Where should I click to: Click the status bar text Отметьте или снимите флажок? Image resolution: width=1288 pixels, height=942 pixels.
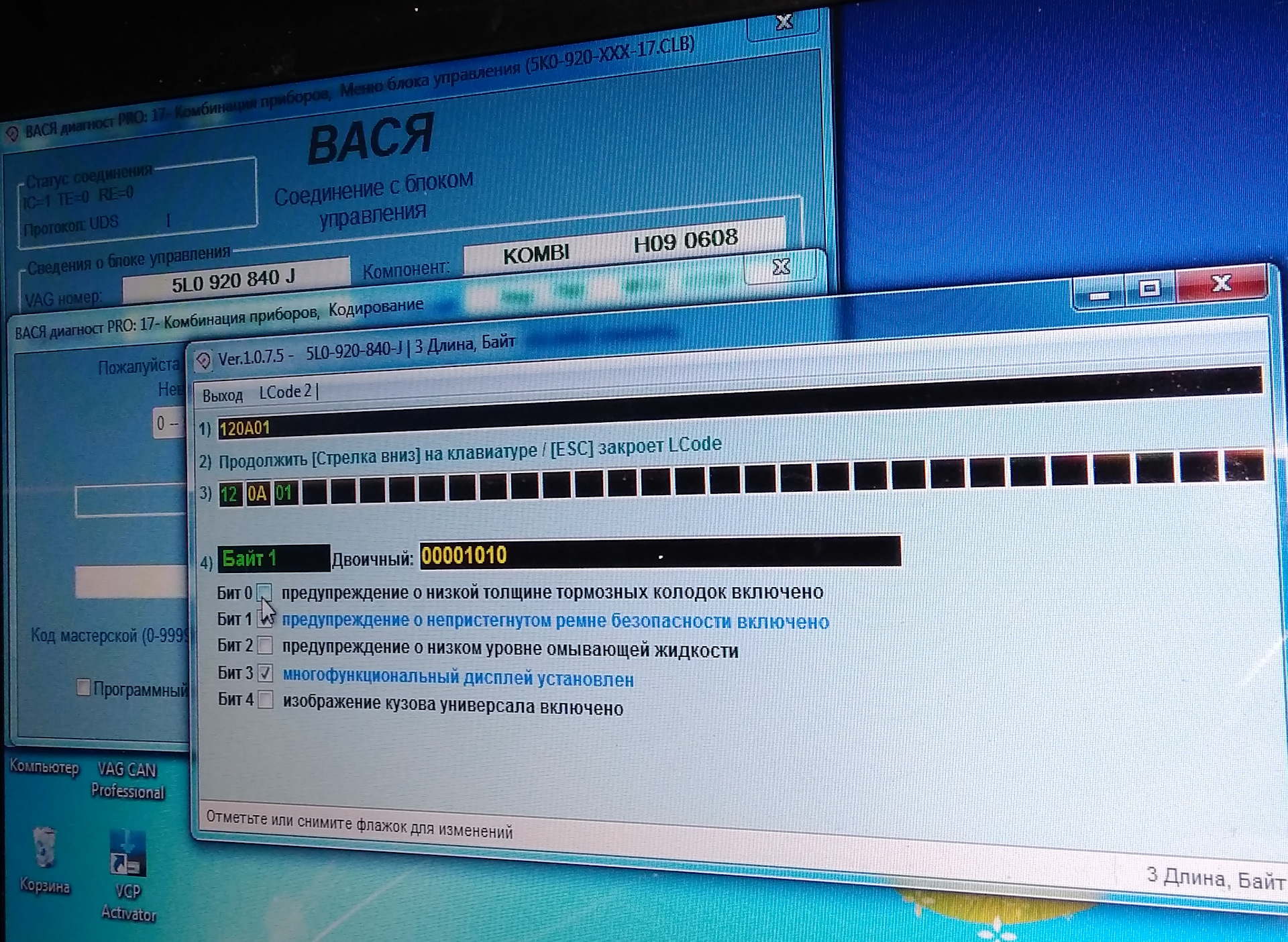click(360, 825)
